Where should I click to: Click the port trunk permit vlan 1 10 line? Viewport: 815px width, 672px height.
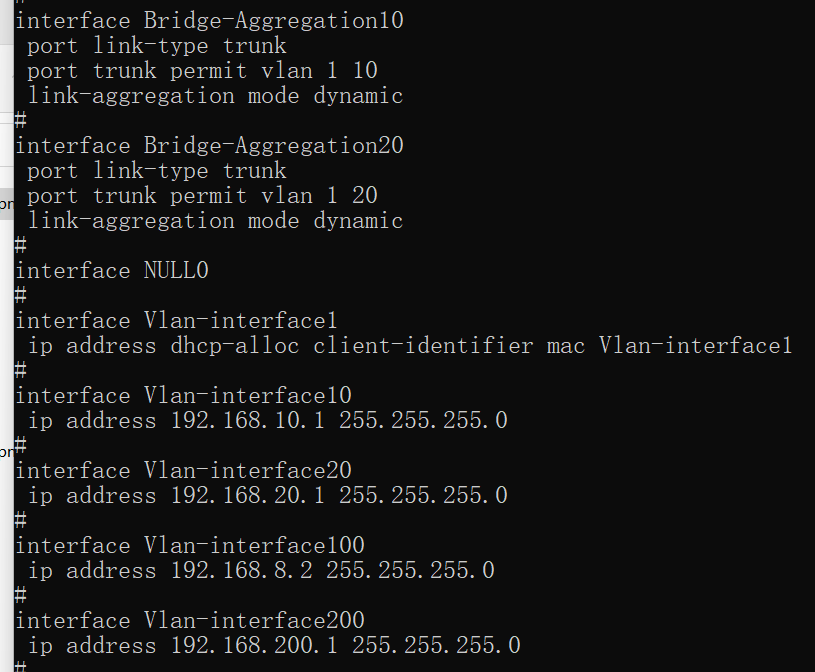tap(202, 70)
